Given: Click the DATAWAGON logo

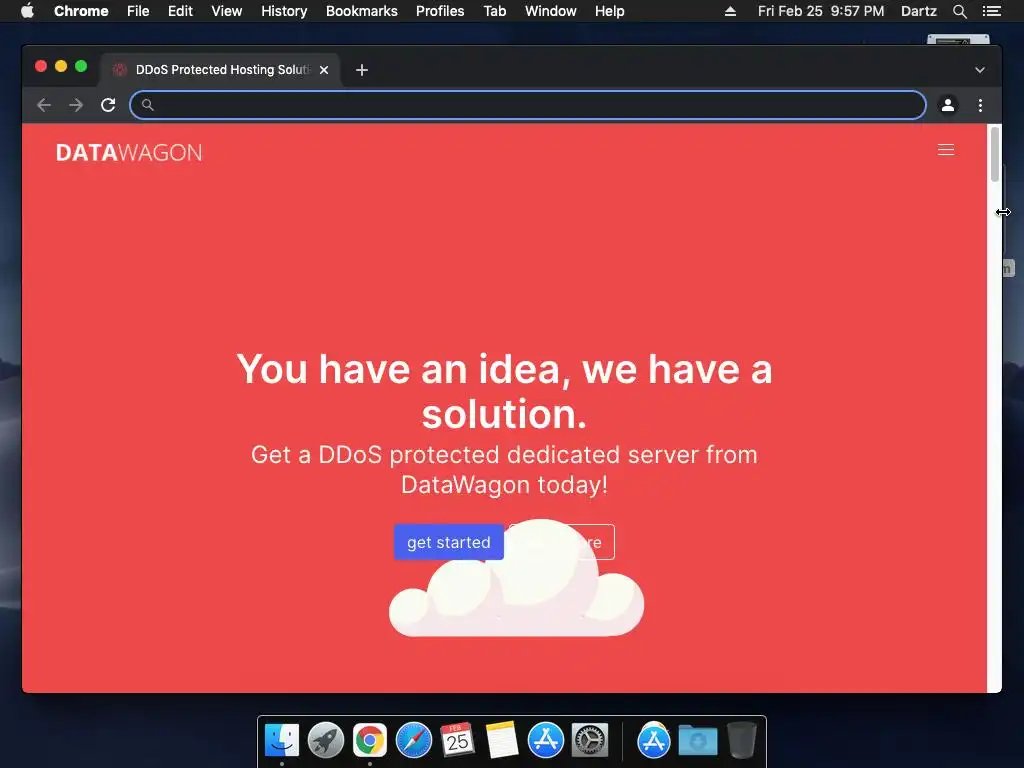Looking at the screenshot, I should coord(129,153).
